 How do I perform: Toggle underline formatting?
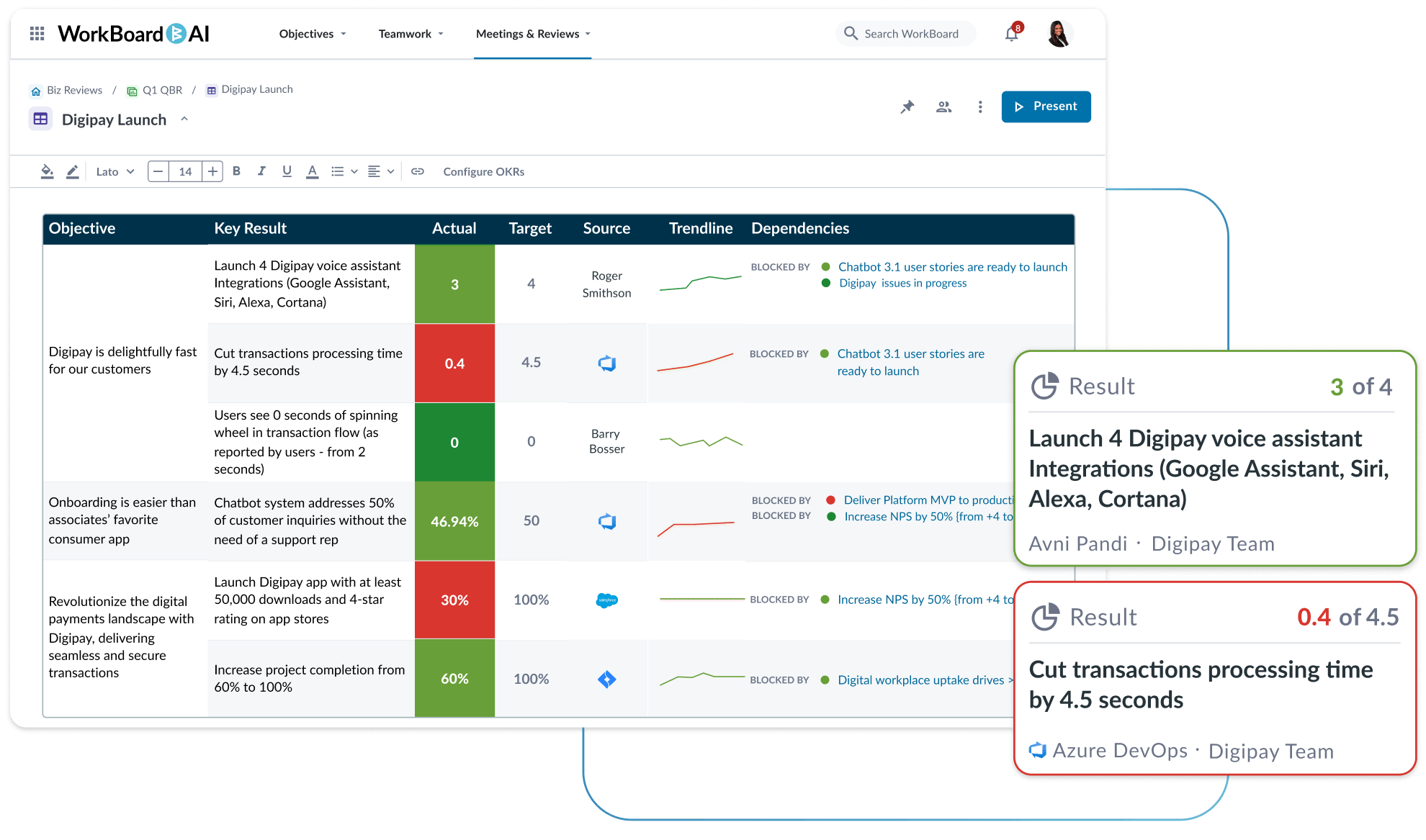(287, 171)
